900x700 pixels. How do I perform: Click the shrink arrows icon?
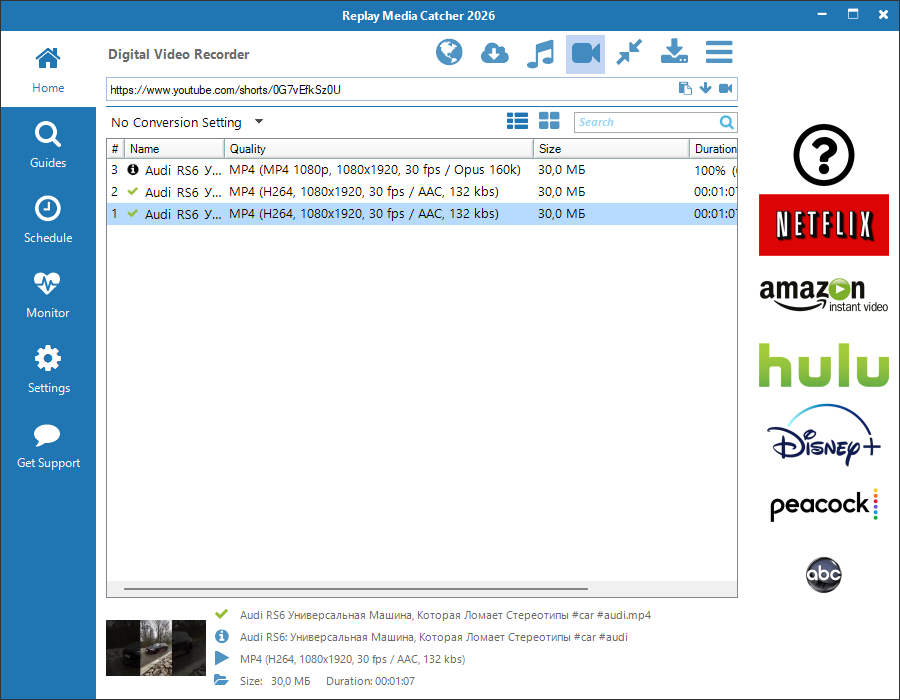[x=629, y=53]
